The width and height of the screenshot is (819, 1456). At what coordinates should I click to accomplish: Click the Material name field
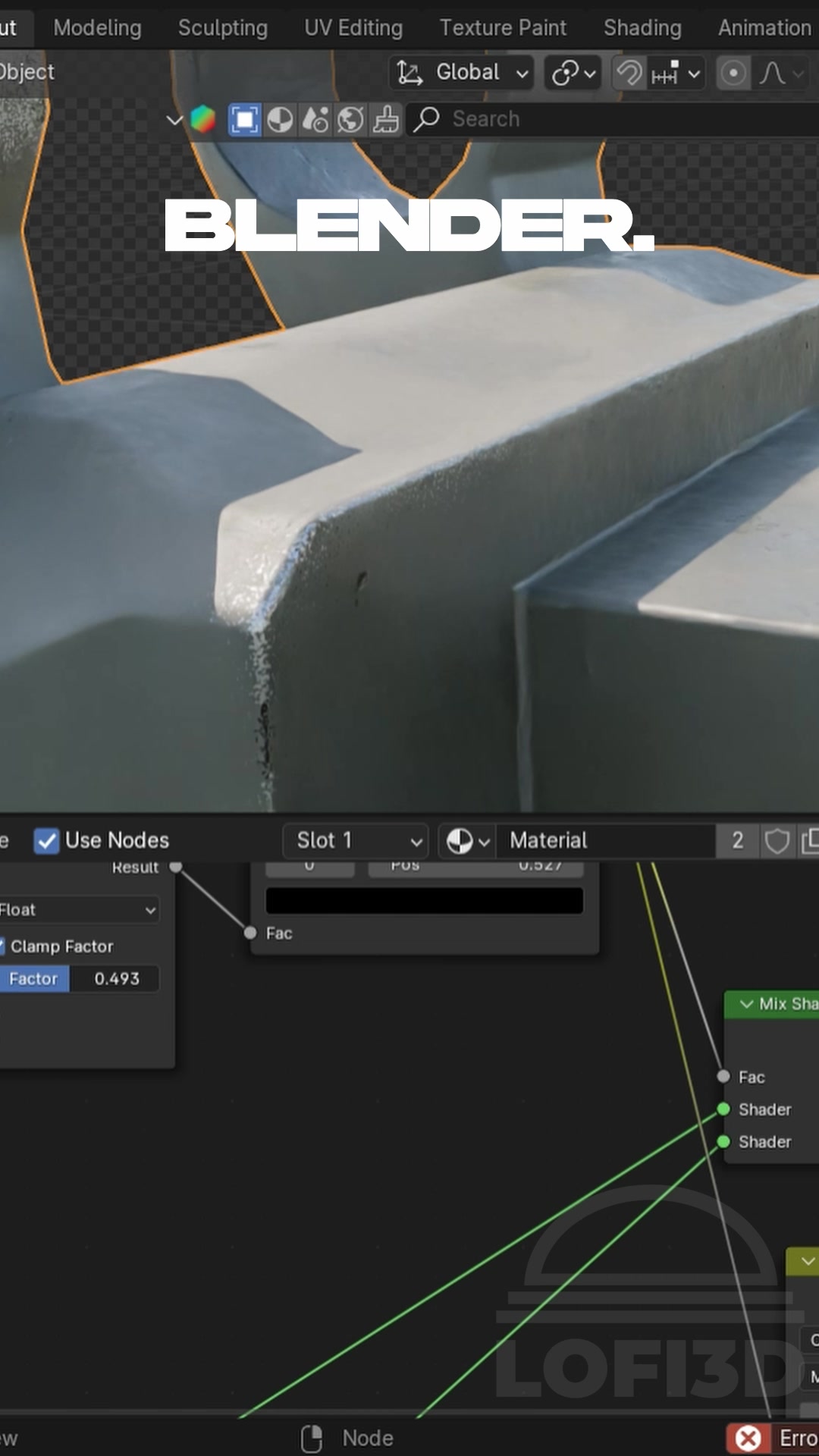[x=607, y=841]
